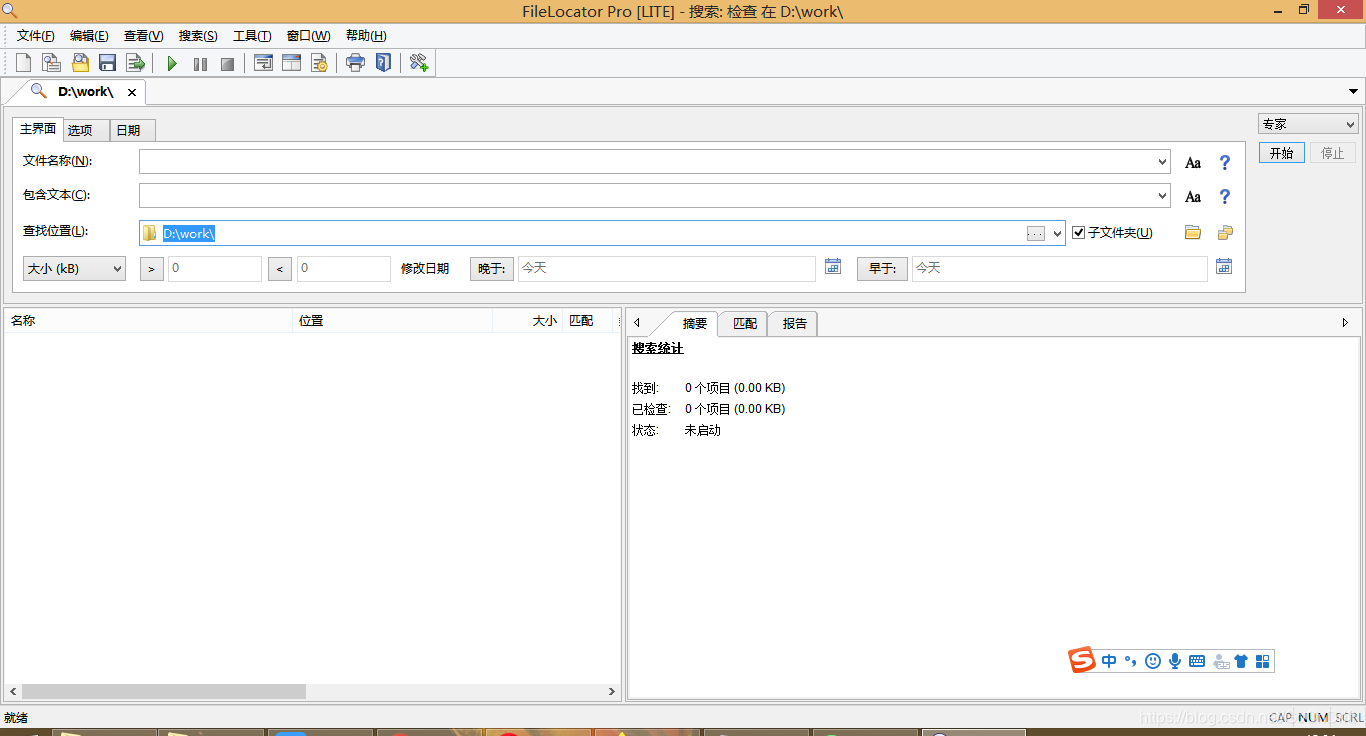
Task: Open the calendar icon beside 早于 date
Action: click(1224, 266)
